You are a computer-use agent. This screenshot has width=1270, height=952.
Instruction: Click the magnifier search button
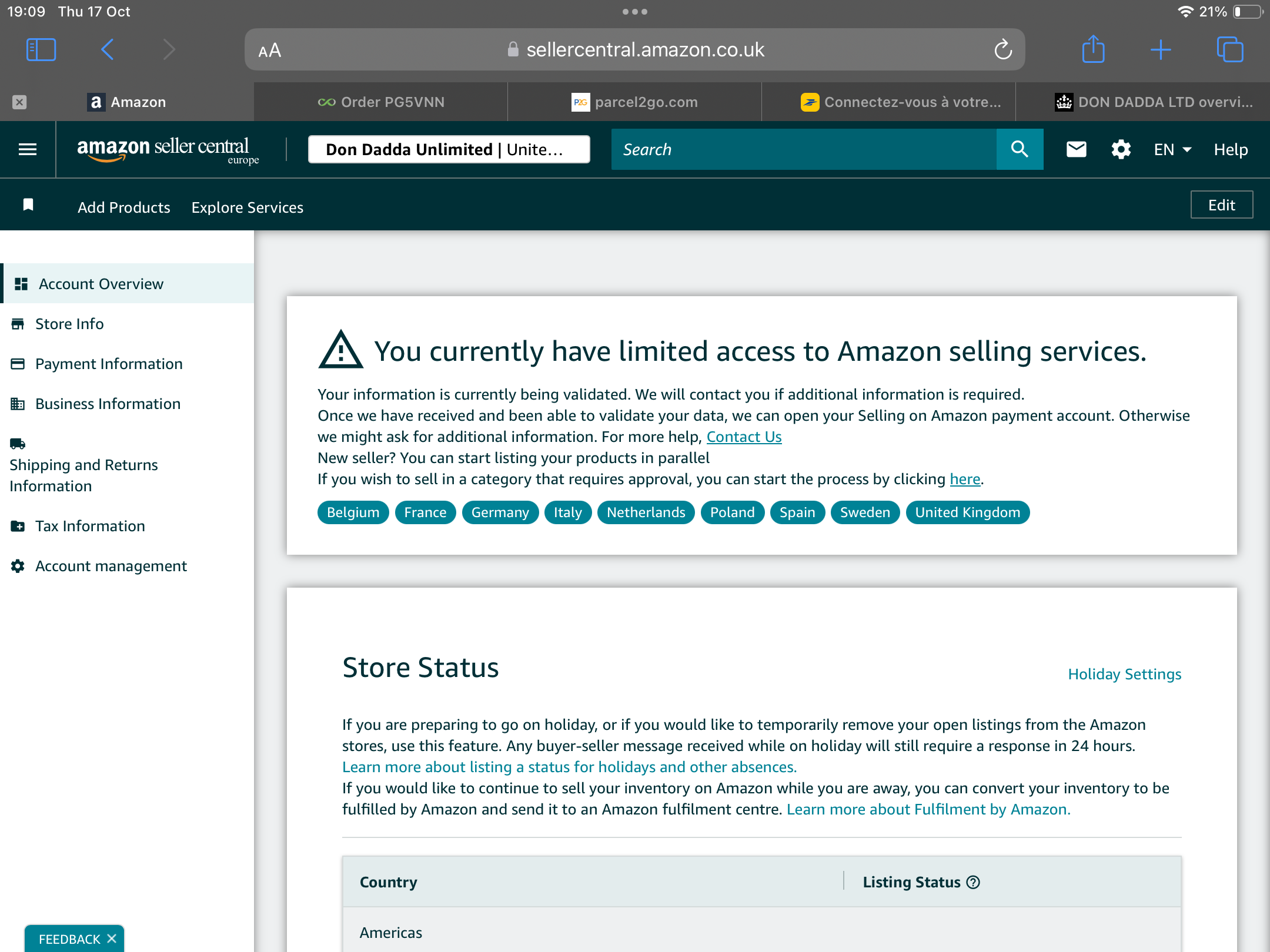pyautogui.click(x=1020, y=149)
